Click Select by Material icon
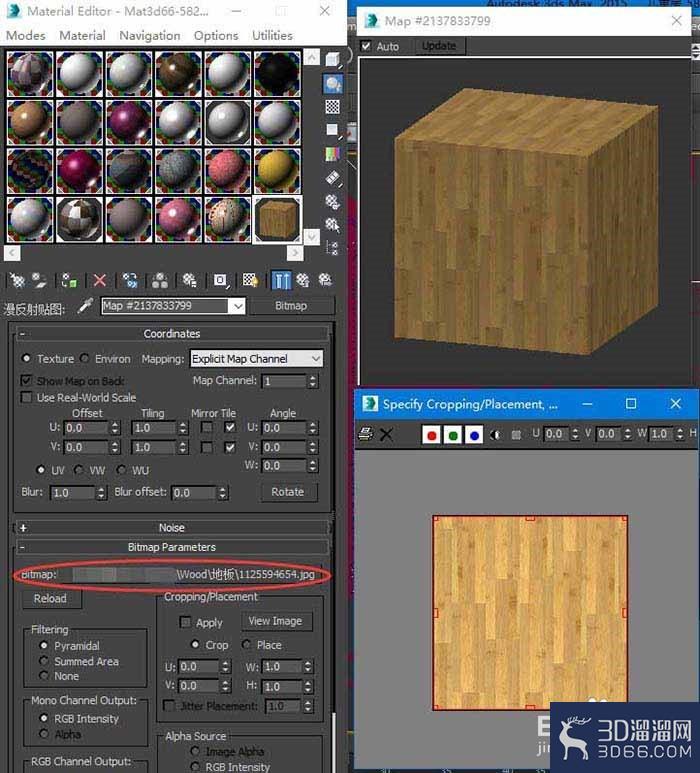The image size is (700, 773). click(333, 225)
